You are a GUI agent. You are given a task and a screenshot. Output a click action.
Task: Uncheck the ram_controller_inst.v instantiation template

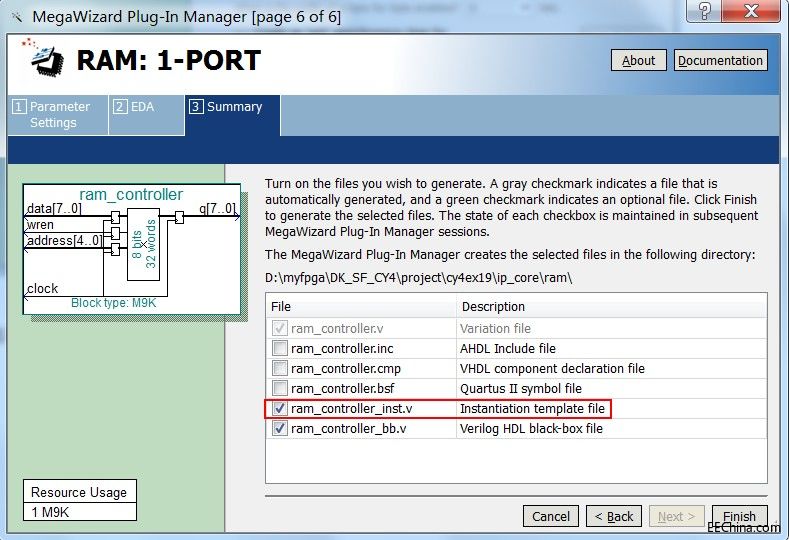click(x=279, y=409)
